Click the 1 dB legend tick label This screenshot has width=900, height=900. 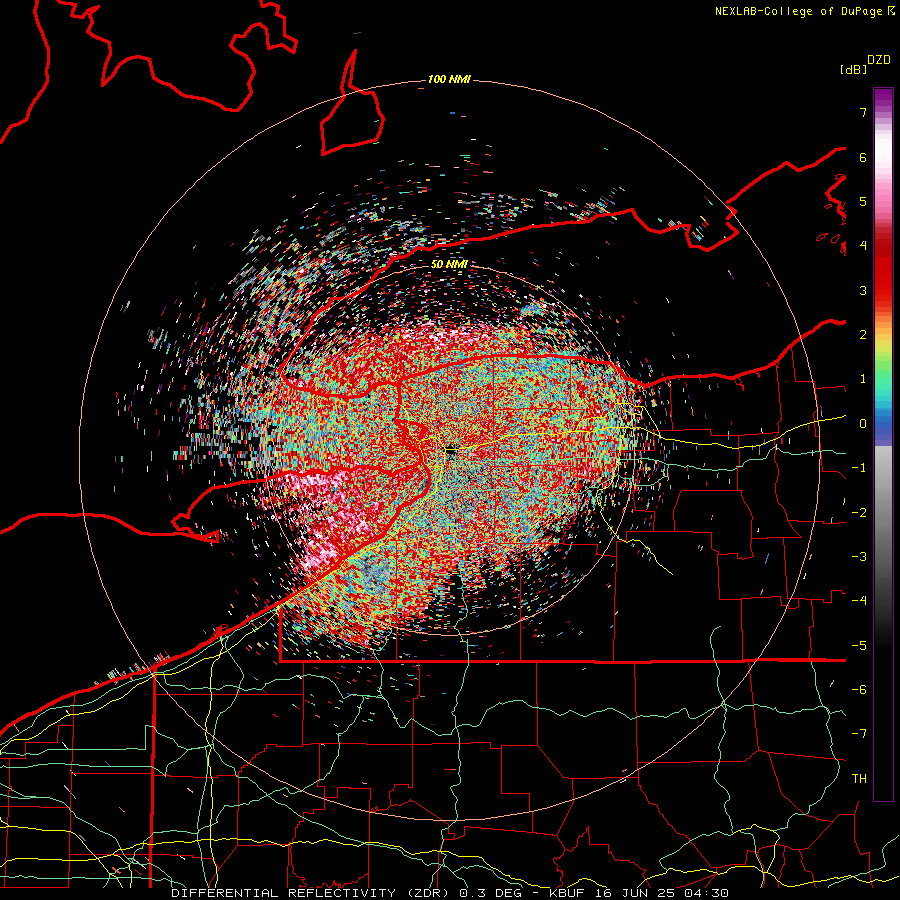point(863,379)
